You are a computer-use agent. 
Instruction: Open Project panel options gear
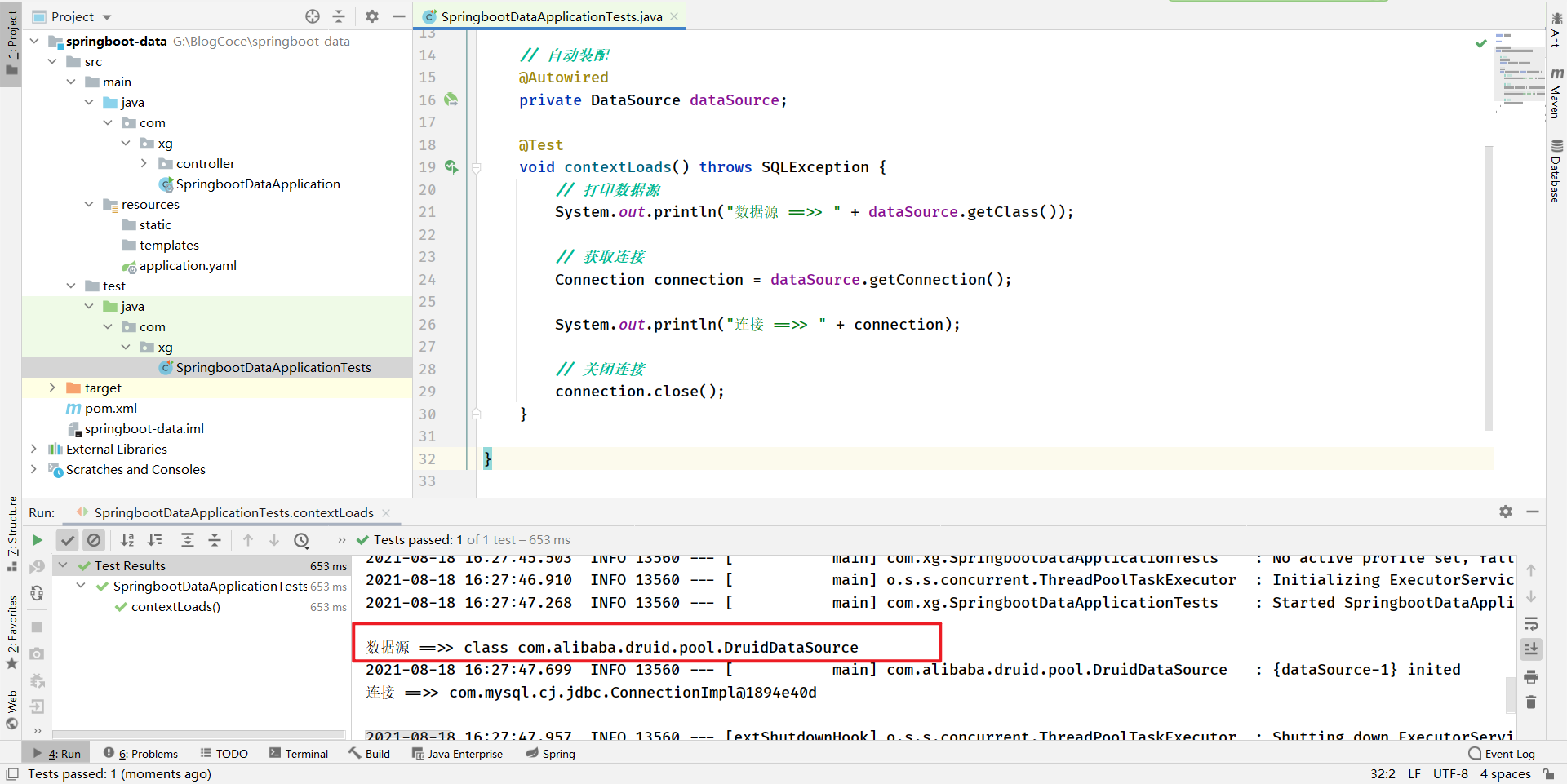pos(372,16)
